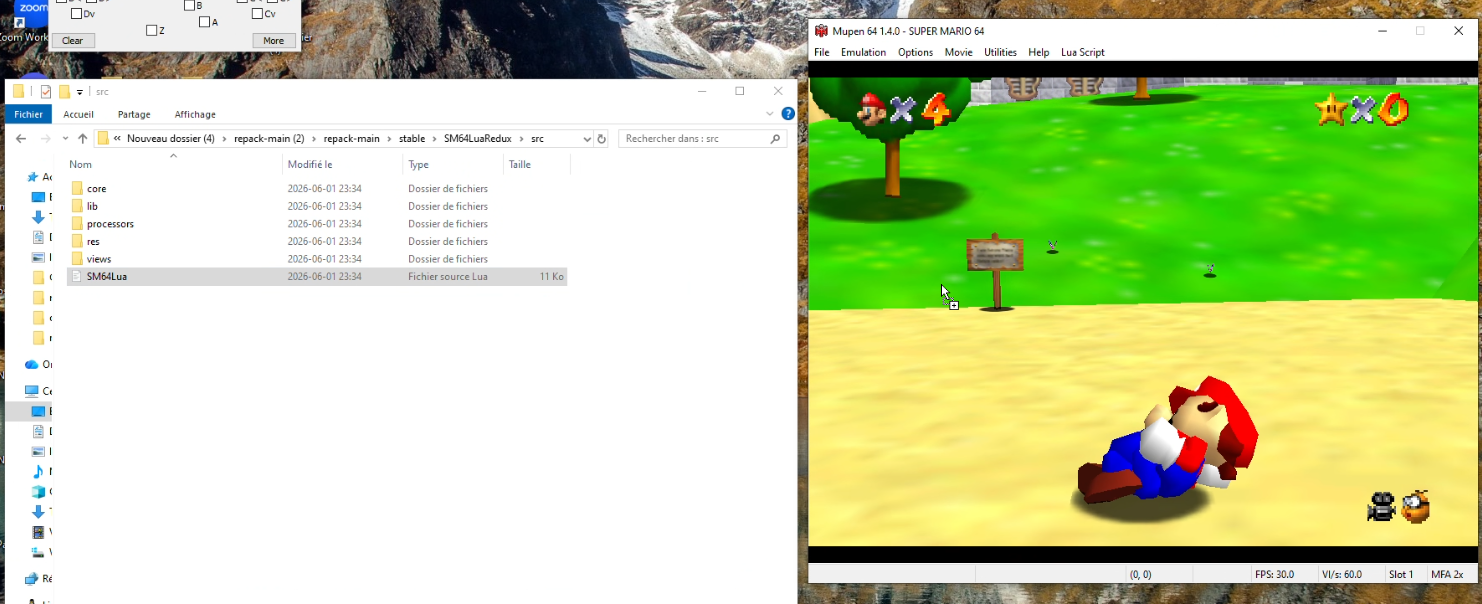Go up one folder level in Explorer

click(x=83, y=139)
